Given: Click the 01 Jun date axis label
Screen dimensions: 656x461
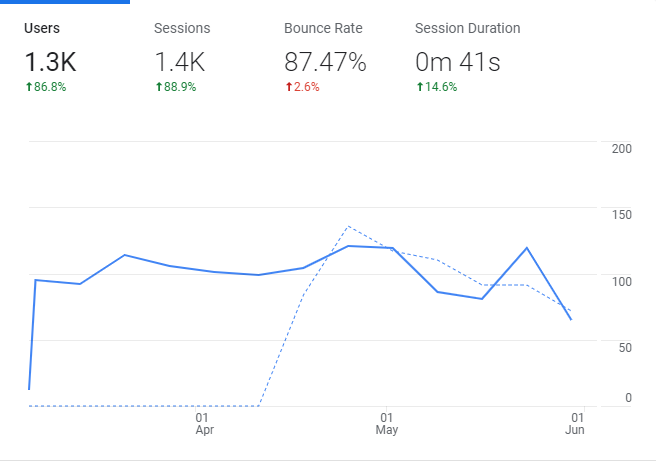Looking at the screenshot, I should point(575,423).
